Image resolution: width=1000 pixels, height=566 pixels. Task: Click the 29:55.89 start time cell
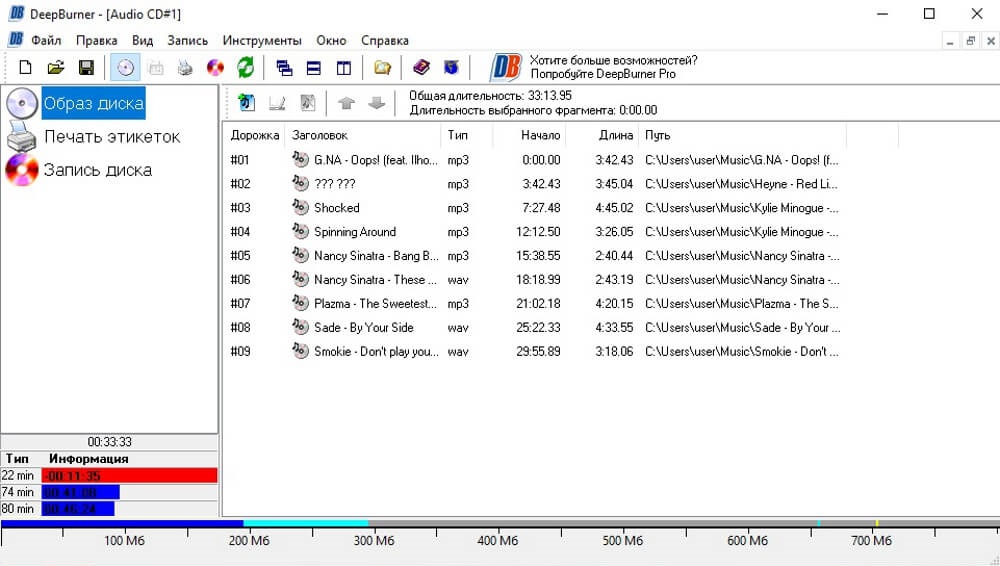click(x=538, y=352)
